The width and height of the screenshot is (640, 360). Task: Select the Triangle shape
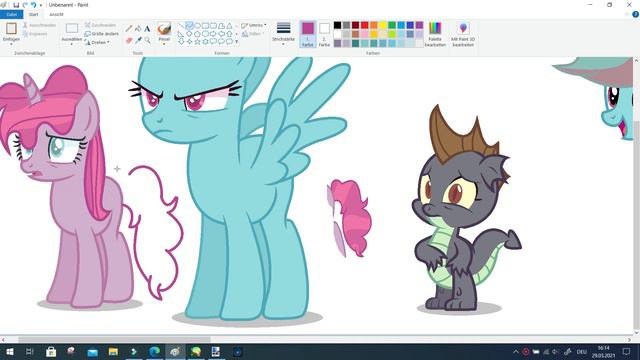point(229,26)
